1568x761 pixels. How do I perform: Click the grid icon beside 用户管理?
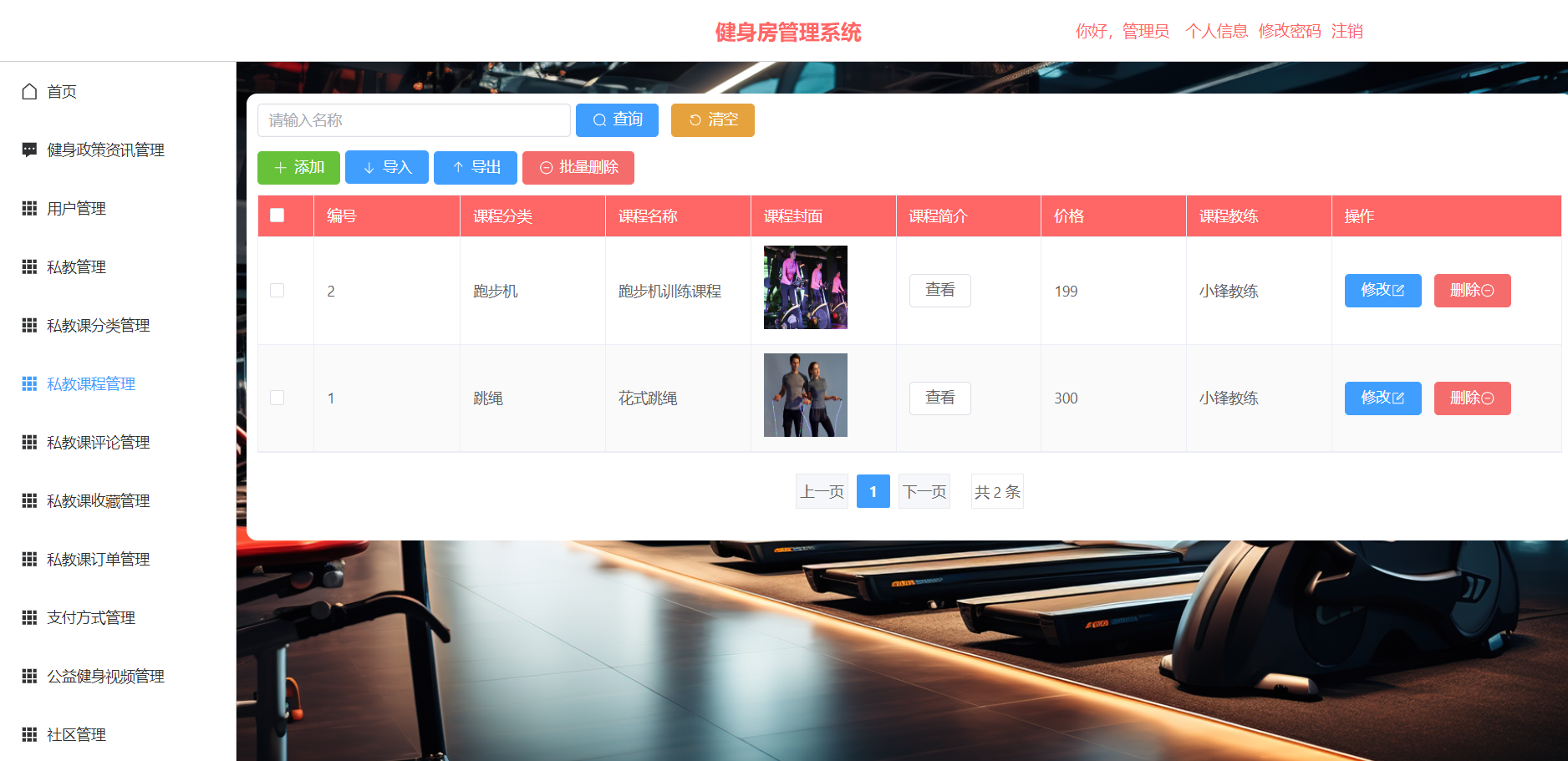pyautogui.click(x=29, y=208)
